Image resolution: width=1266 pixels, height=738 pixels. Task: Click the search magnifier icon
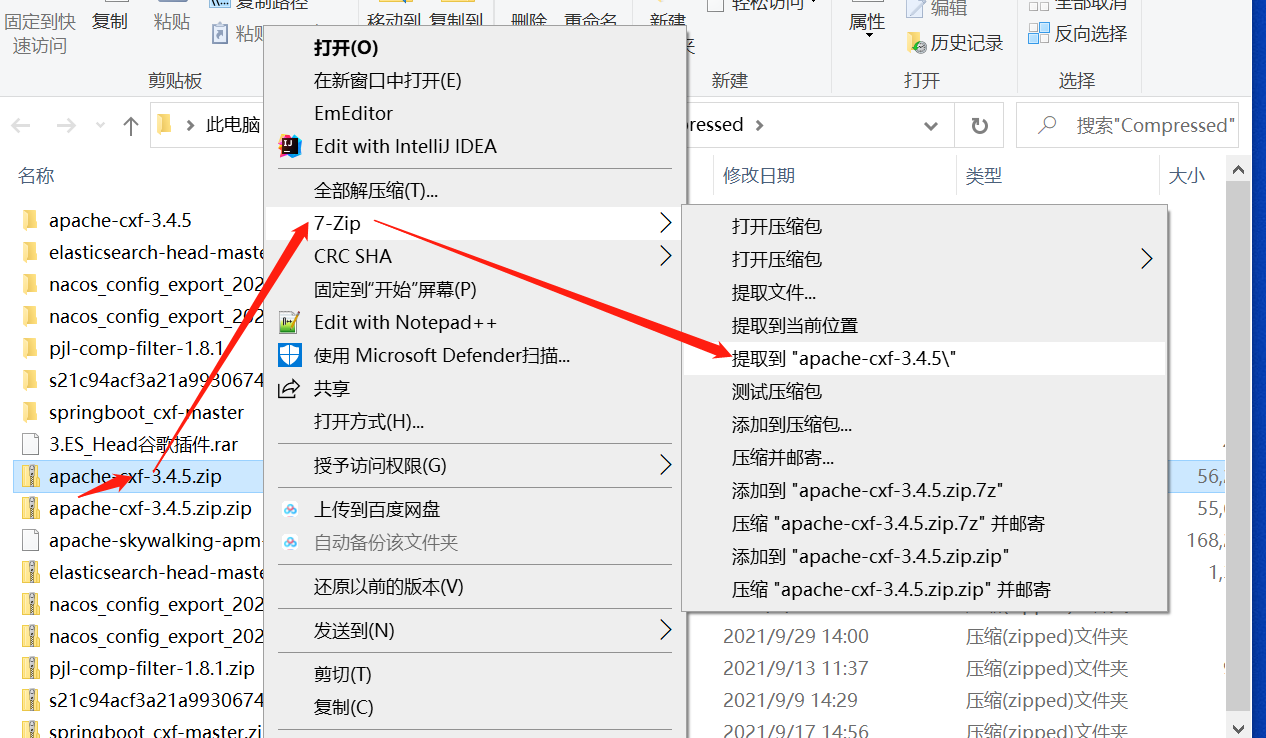click(1047, 125)
